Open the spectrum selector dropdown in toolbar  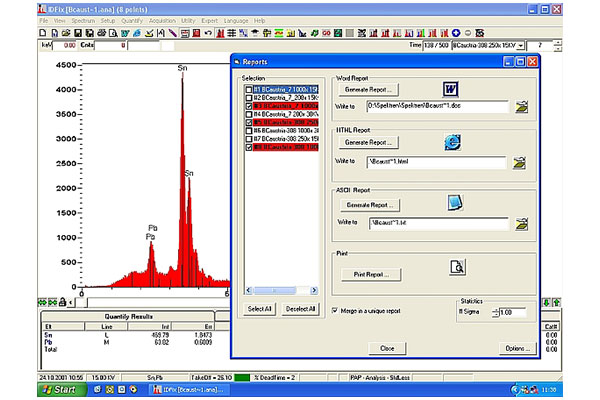[x=520, y=46]
